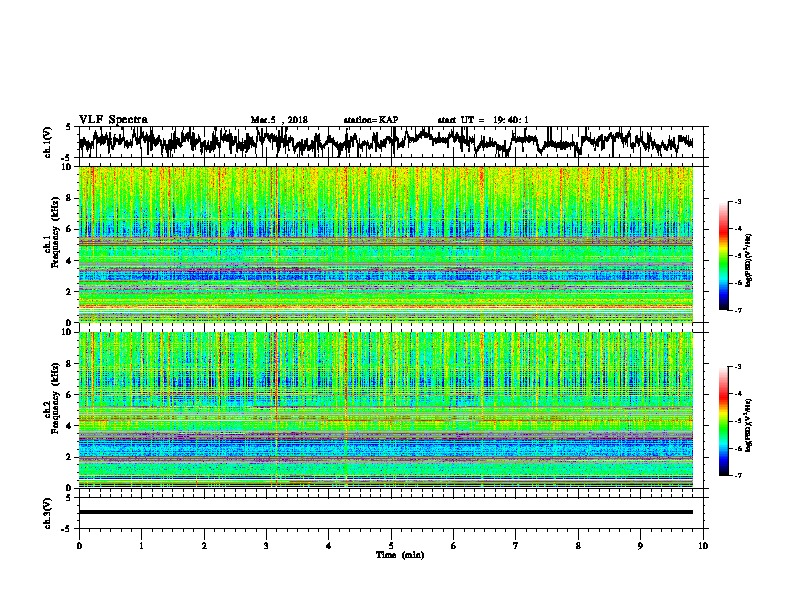
Task: Click the "5" tick on ch.1(V) axis
Action: 68,127
